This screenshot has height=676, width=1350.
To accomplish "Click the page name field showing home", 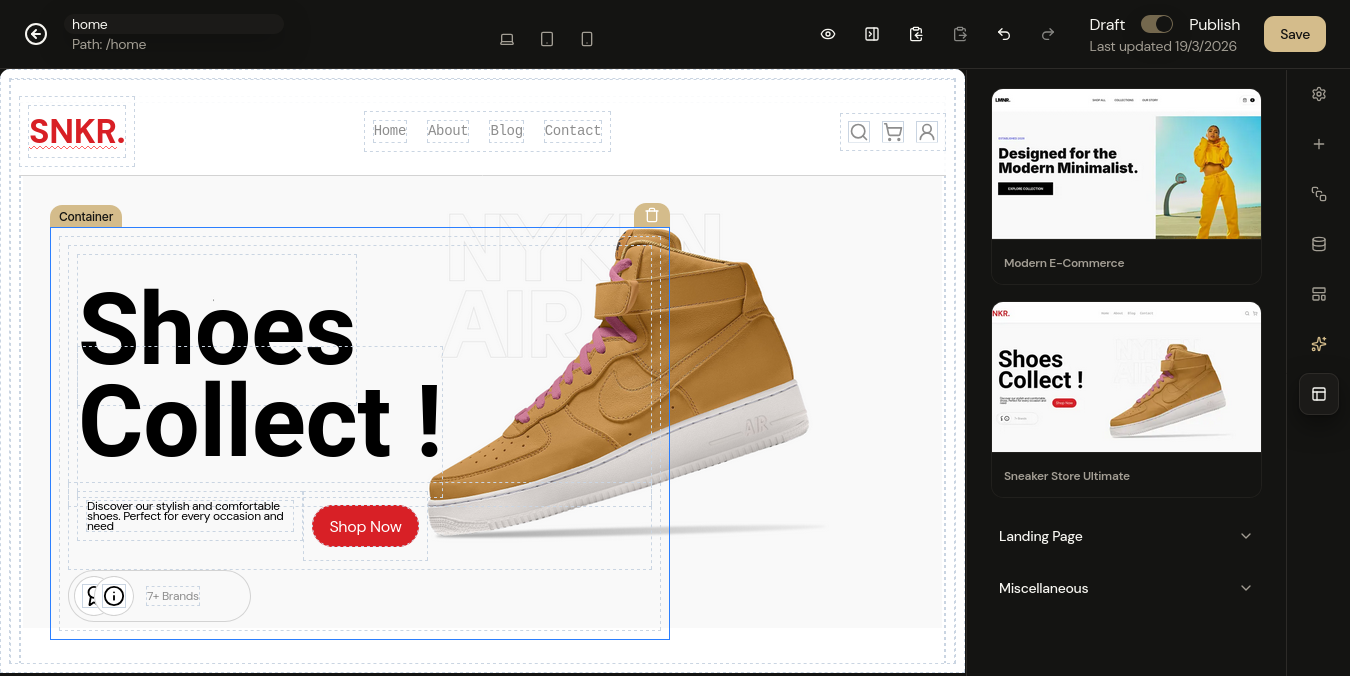I will 174,24.
